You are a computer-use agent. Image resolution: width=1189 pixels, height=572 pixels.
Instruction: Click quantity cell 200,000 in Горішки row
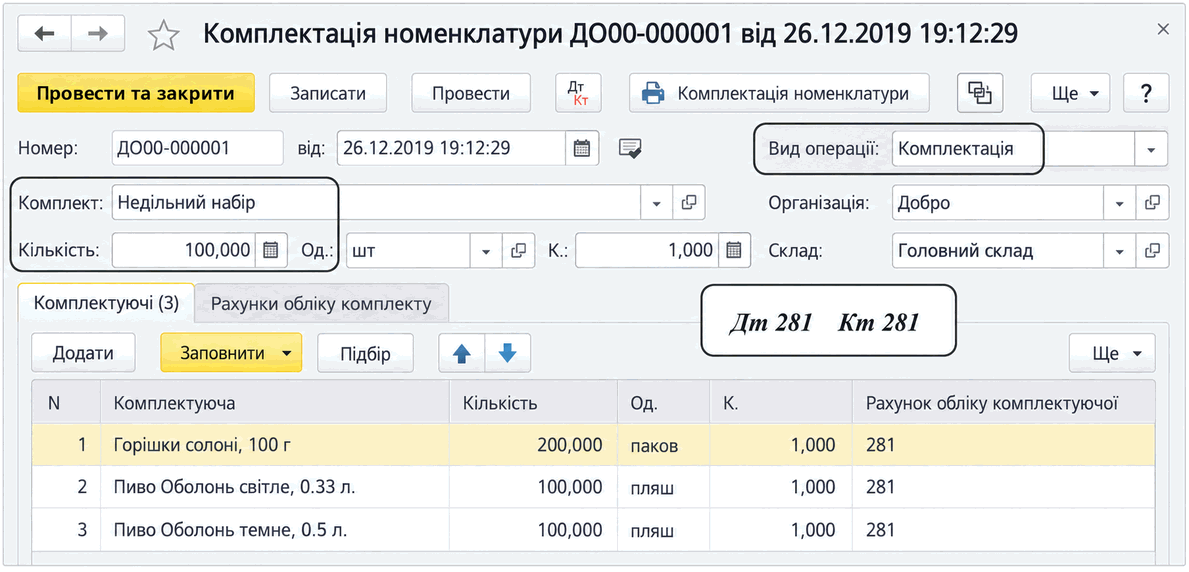pos(533,445)
